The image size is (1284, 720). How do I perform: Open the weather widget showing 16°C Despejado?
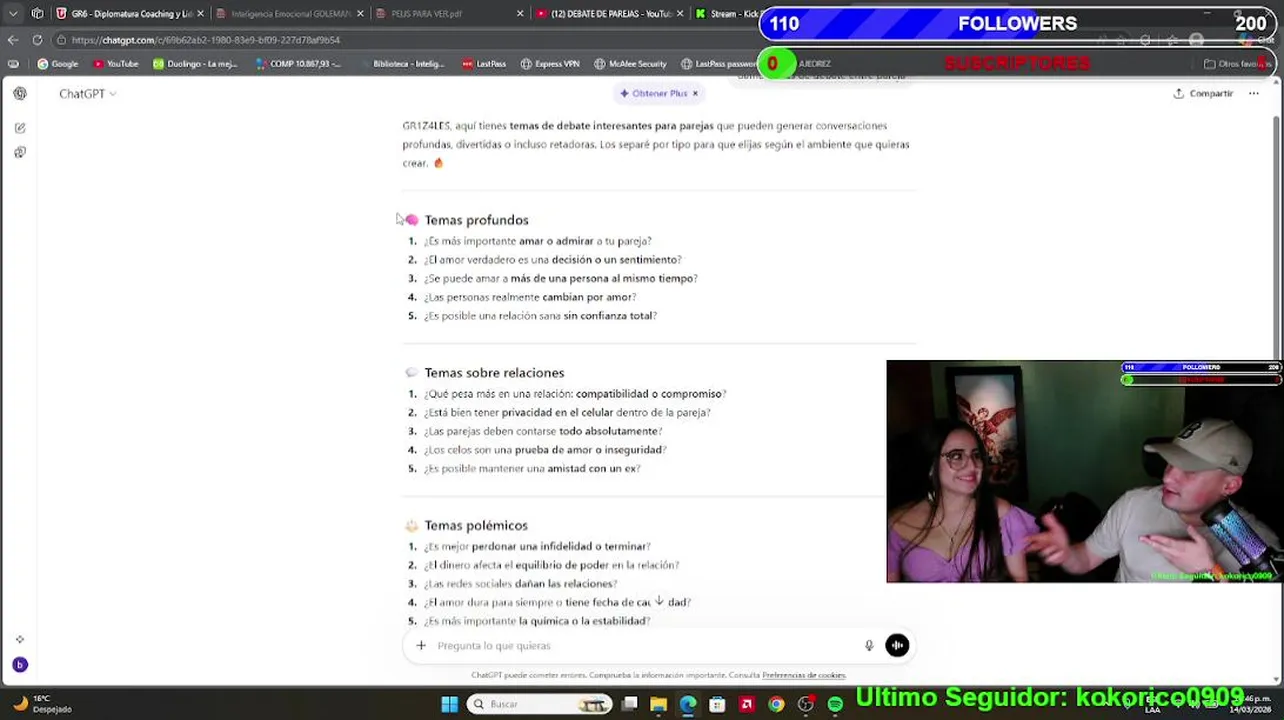pyautogui.click(x=44, y=704)
